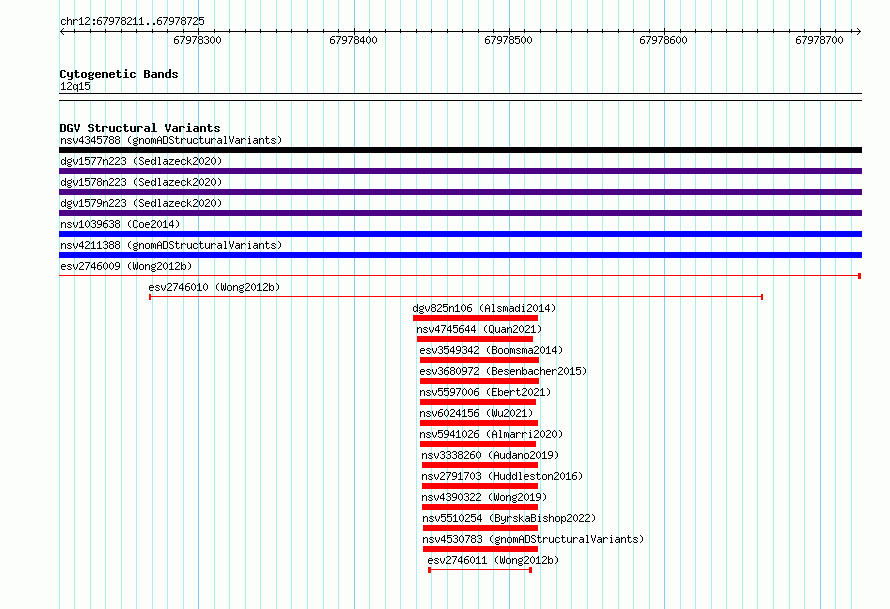Image resolution: width=890 pixels, height=609 pixels.
Task: Click the nsv5941026 red variant bar
Action: [478, 444]
